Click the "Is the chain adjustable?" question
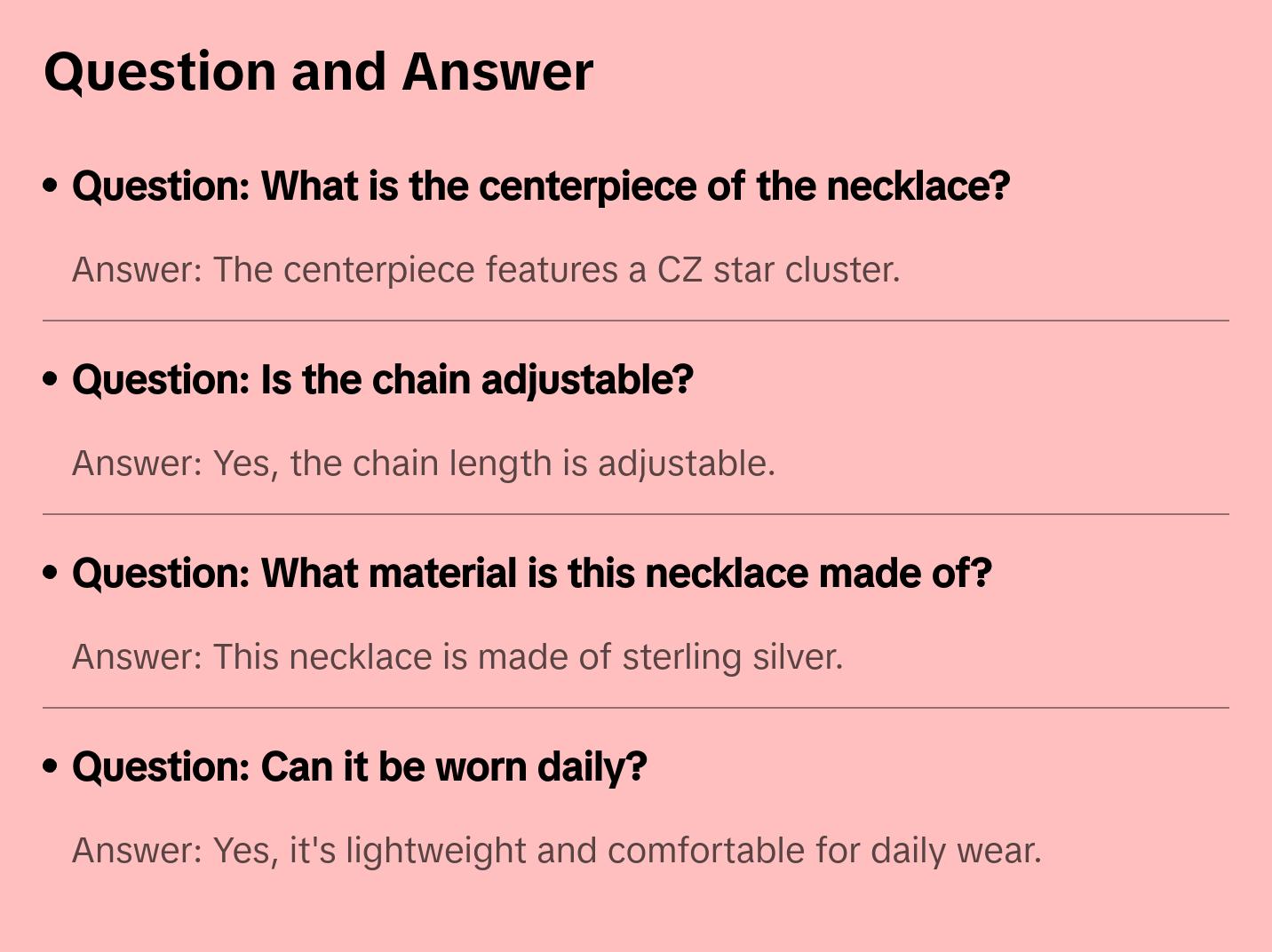Viewport: 1272px width, 952px height. [x=382, y=380]
